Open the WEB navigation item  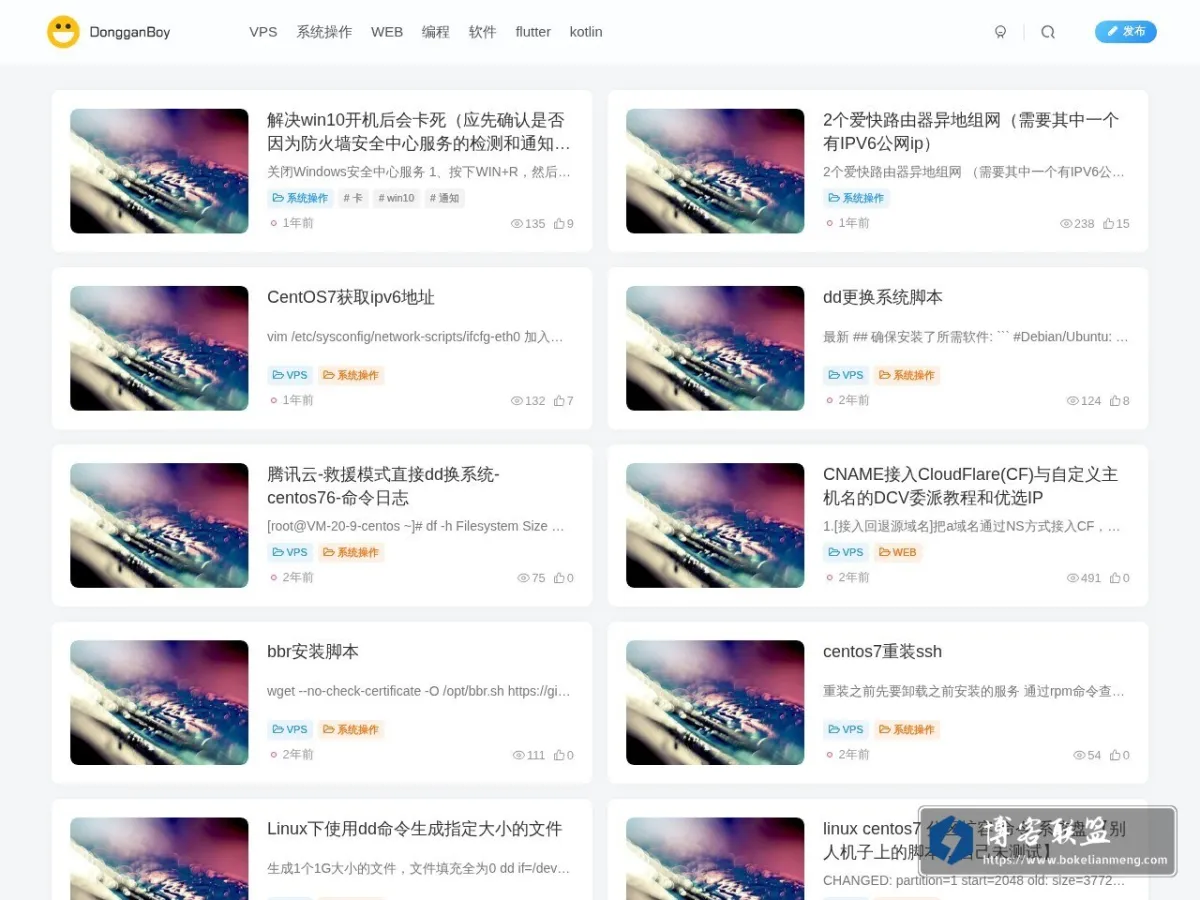tap(387, 32)
